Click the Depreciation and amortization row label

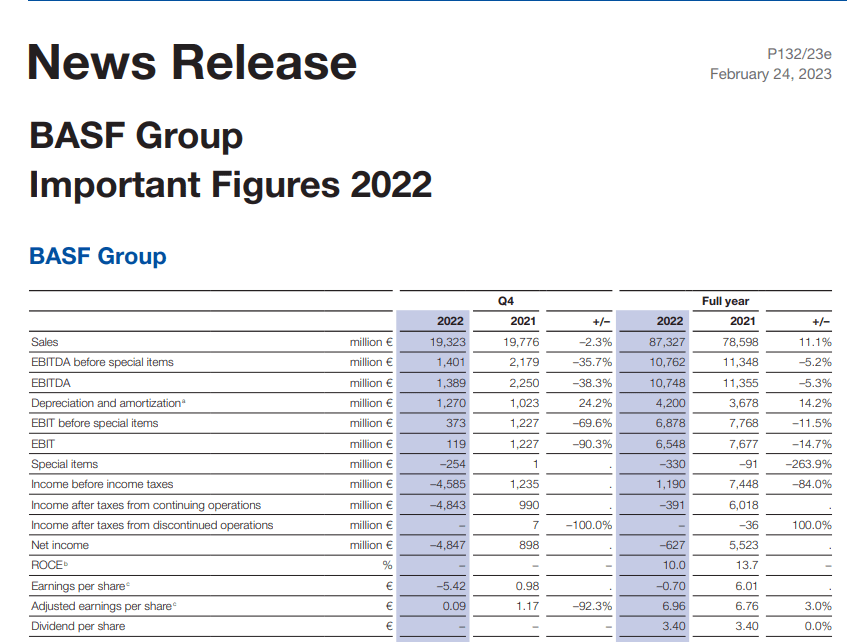(x=107, y=403)
